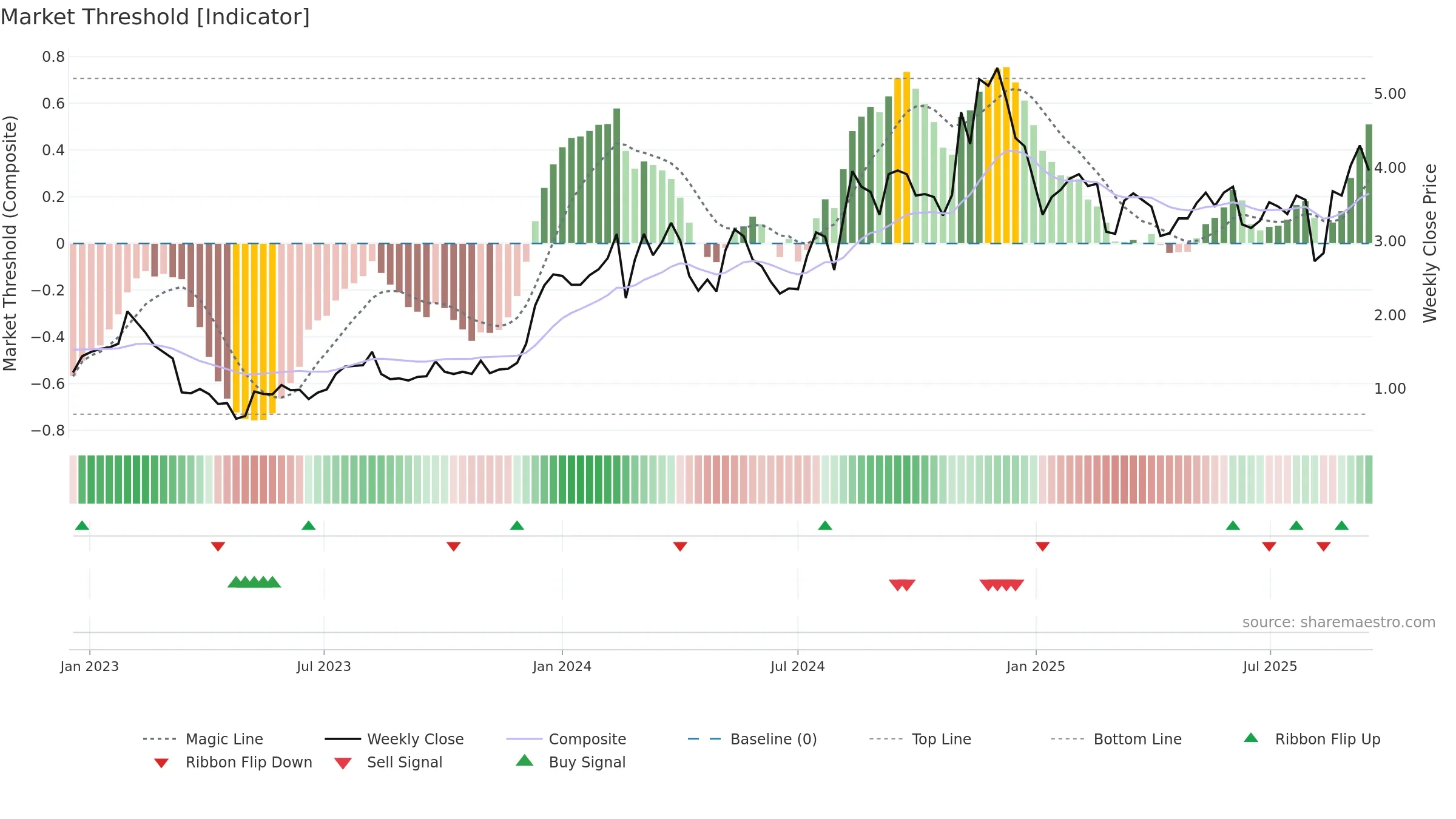The height and width of the screenshot is (819, 1456).
Task: Click the '1.00' right axis tick label
Action: tap(1390, 389)
